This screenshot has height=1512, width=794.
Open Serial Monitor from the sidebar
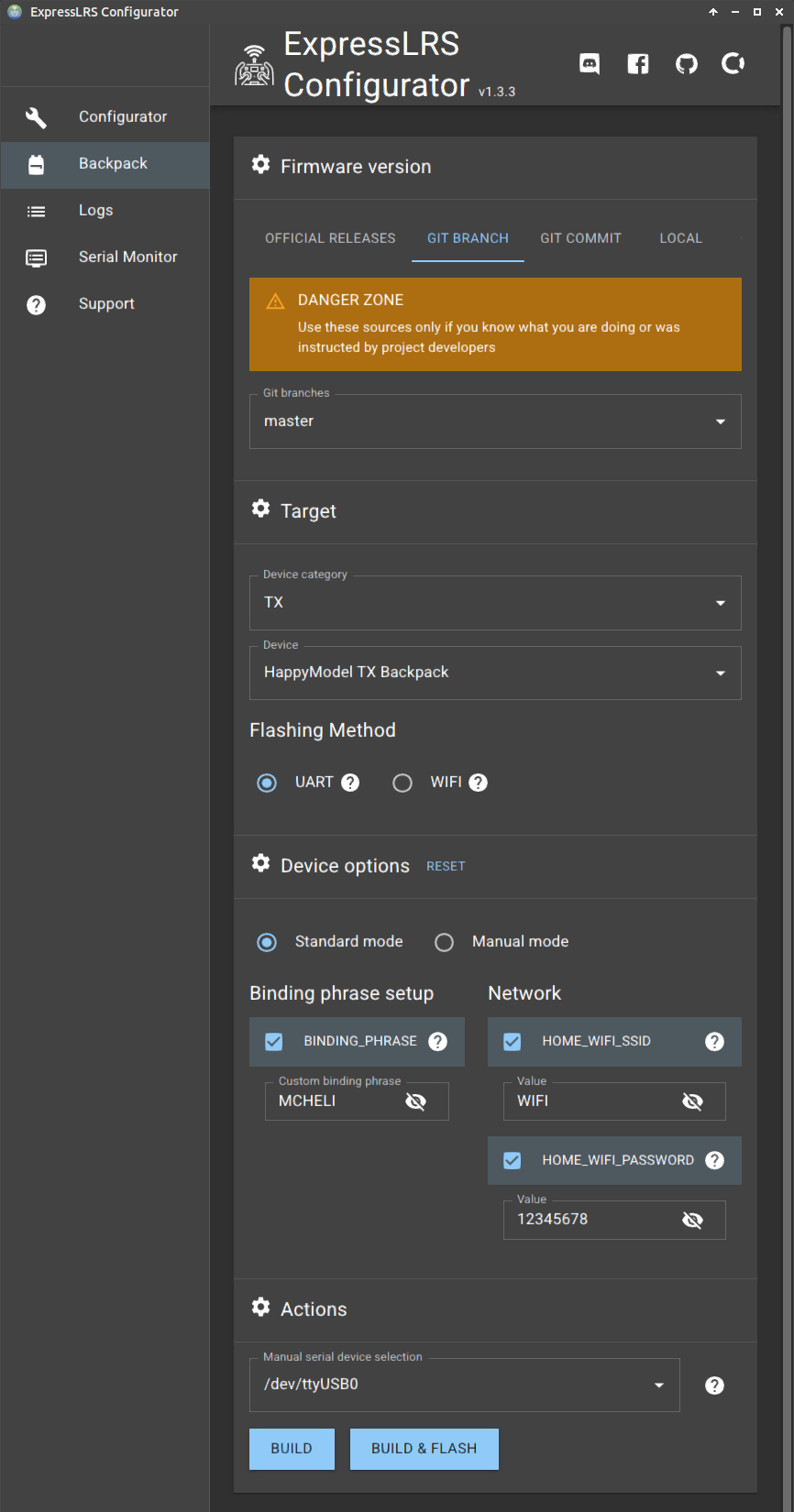click(x=127, y=257)
